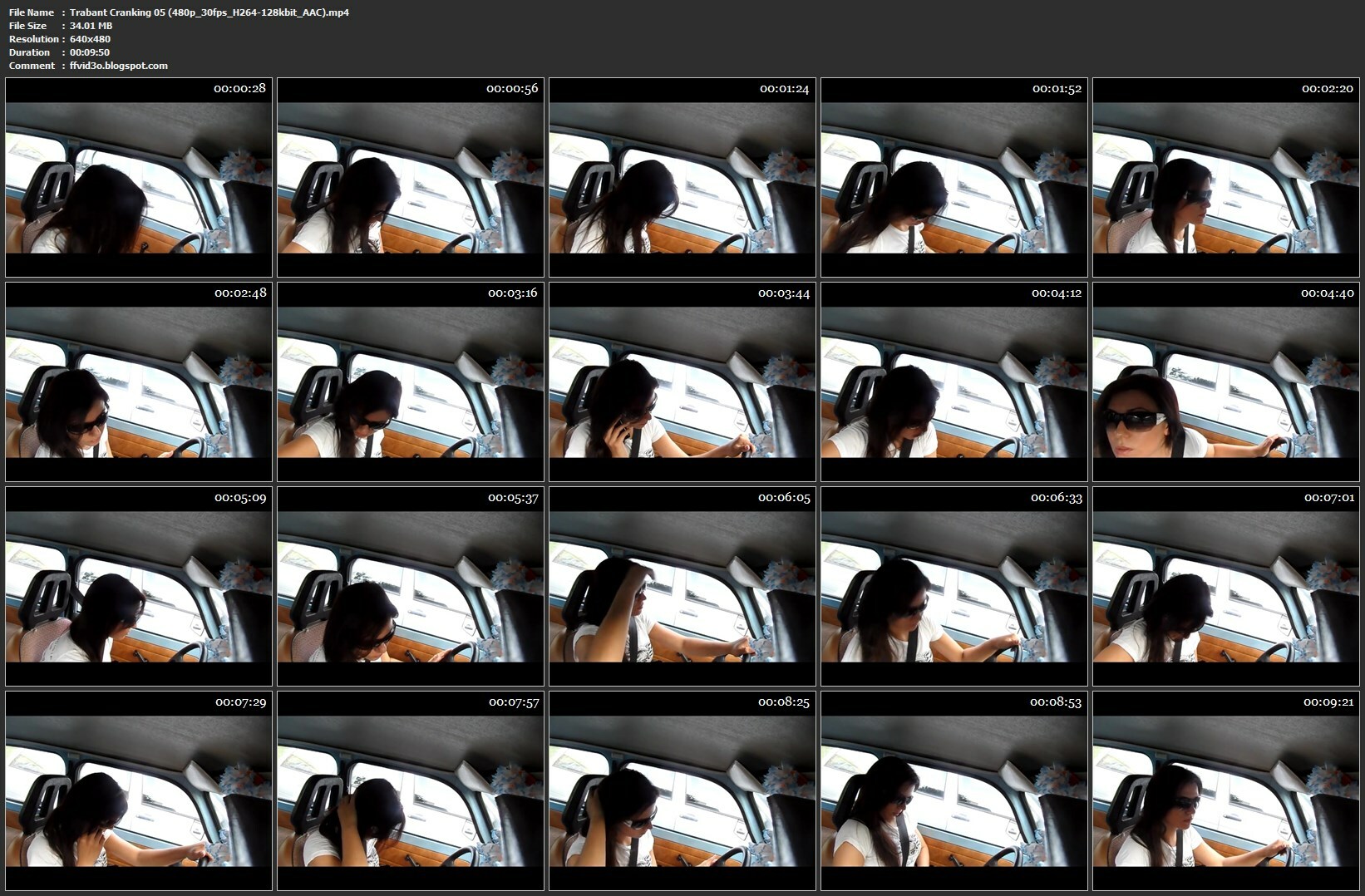The image size is (1365, 896).
Task: Open the thumbnail at 00:08:25
Action: pyautogui.click(x=682, y=790)
